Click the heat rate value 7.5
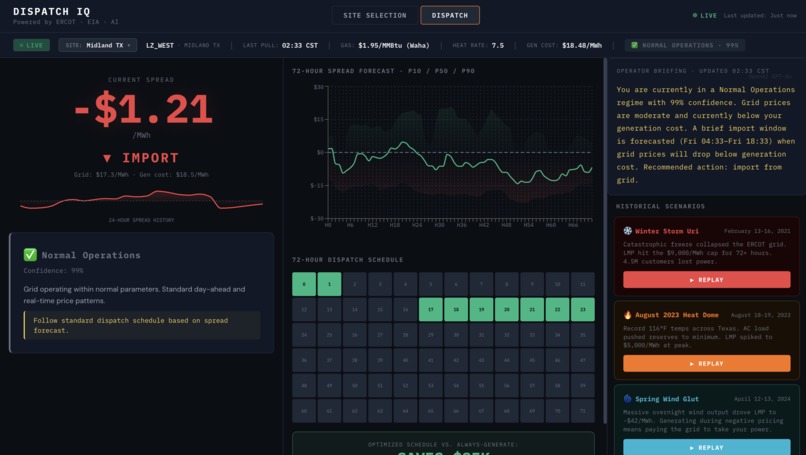 [x=498, y=45]
